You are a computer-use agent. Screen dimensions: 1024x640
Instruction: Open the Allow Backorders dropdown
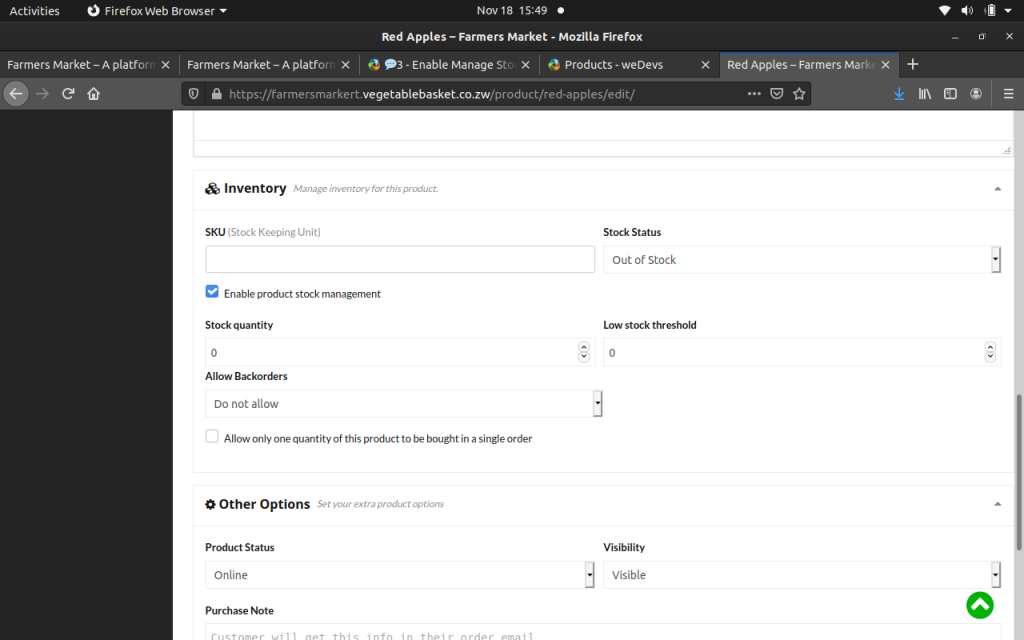coord(403,404)
